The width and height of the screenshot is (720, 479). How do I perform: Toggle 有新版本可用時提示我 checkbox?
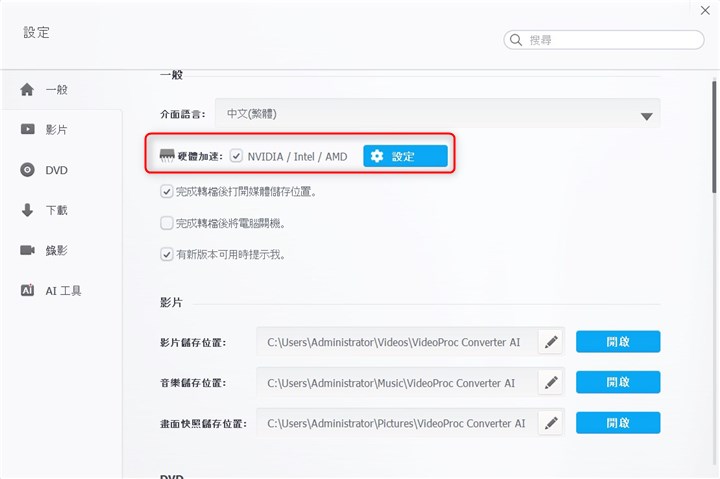[166, 254]
